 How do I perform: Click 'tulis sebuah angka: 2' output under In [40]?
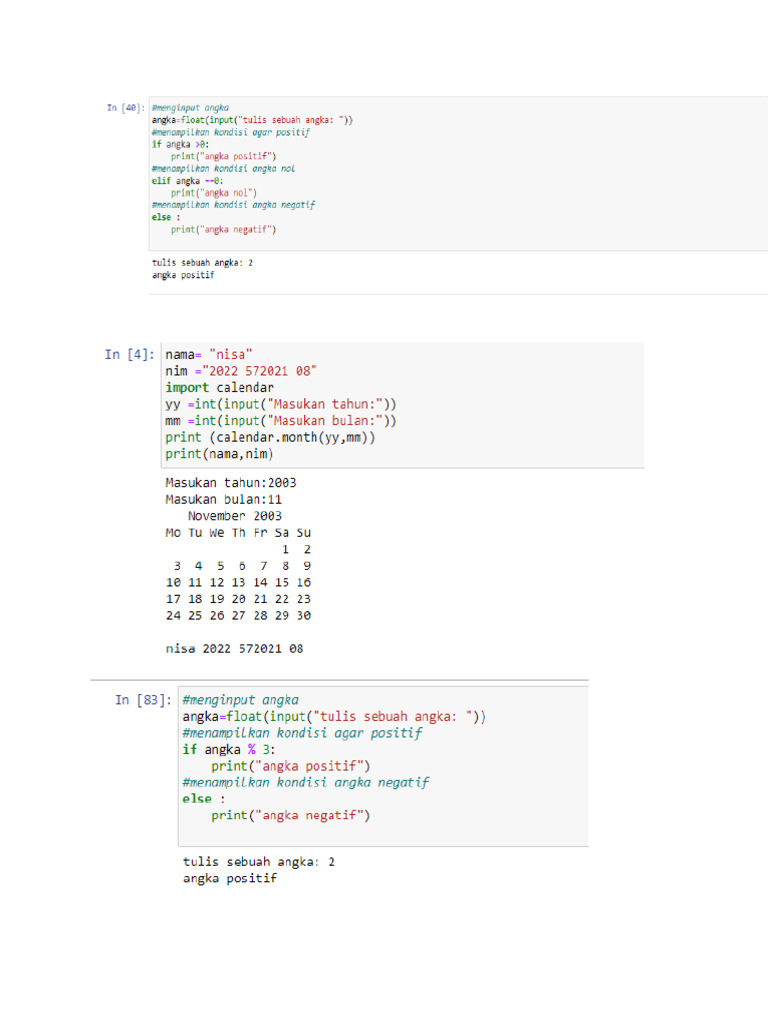[202, 263]
